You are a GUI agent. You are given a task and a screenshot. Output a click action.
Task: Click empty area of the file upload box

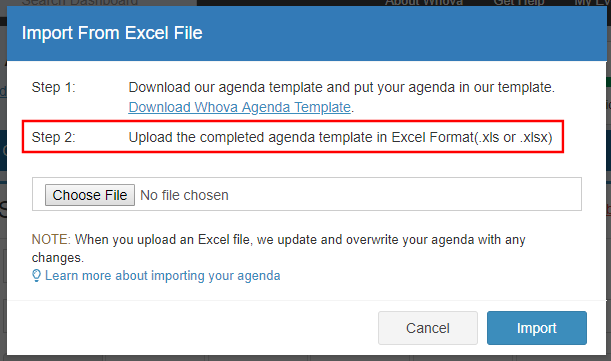(405, 194)
